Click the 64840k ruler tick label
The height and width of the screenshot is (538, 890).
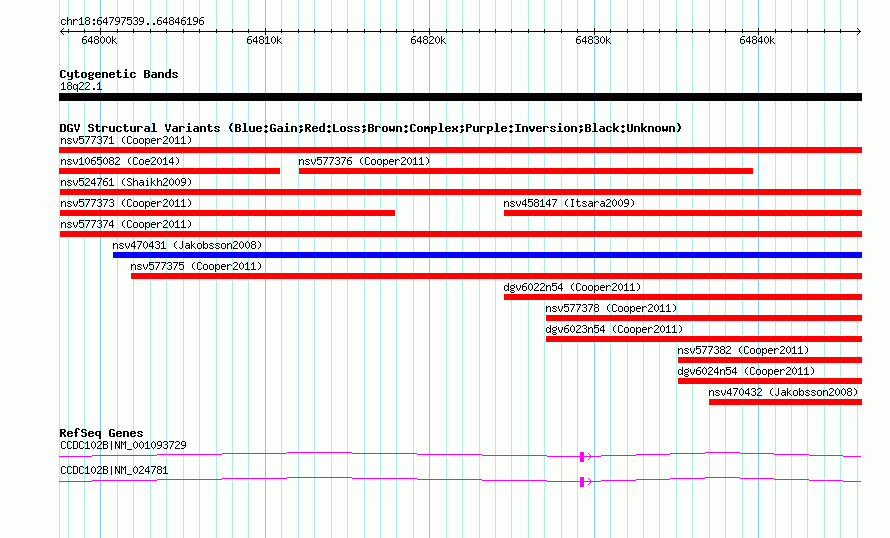coord(757,40)
